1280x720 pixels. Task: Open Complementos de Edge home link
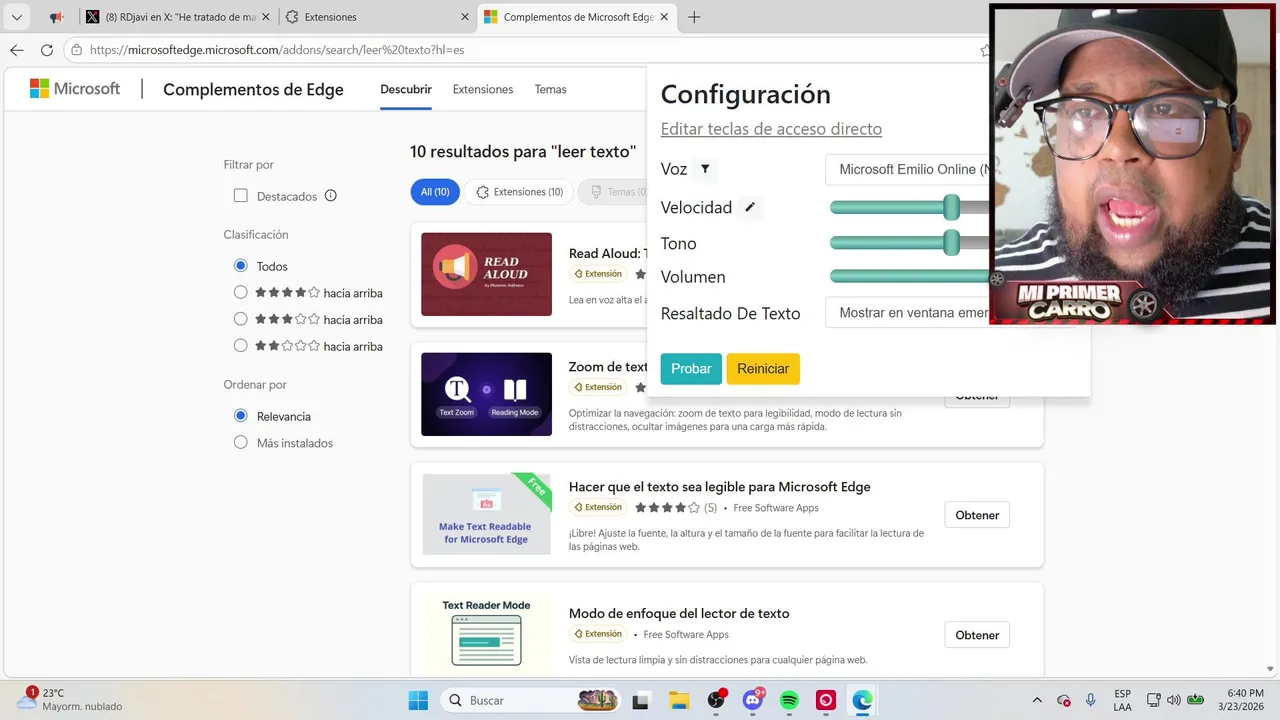tap(253, 90)
